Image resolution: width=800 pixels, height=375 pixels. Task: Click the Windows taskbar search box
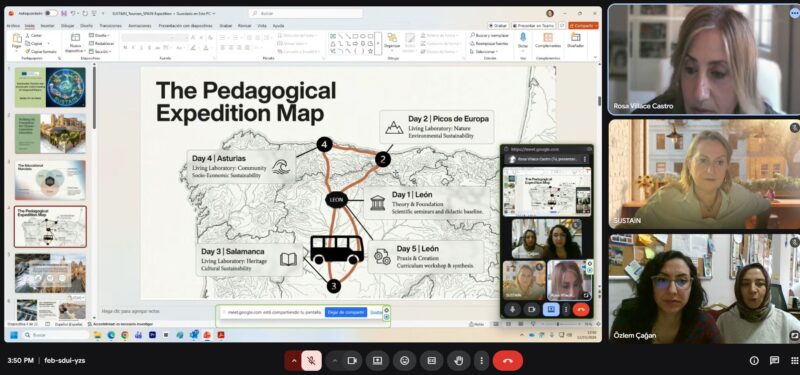coord(56,335)
